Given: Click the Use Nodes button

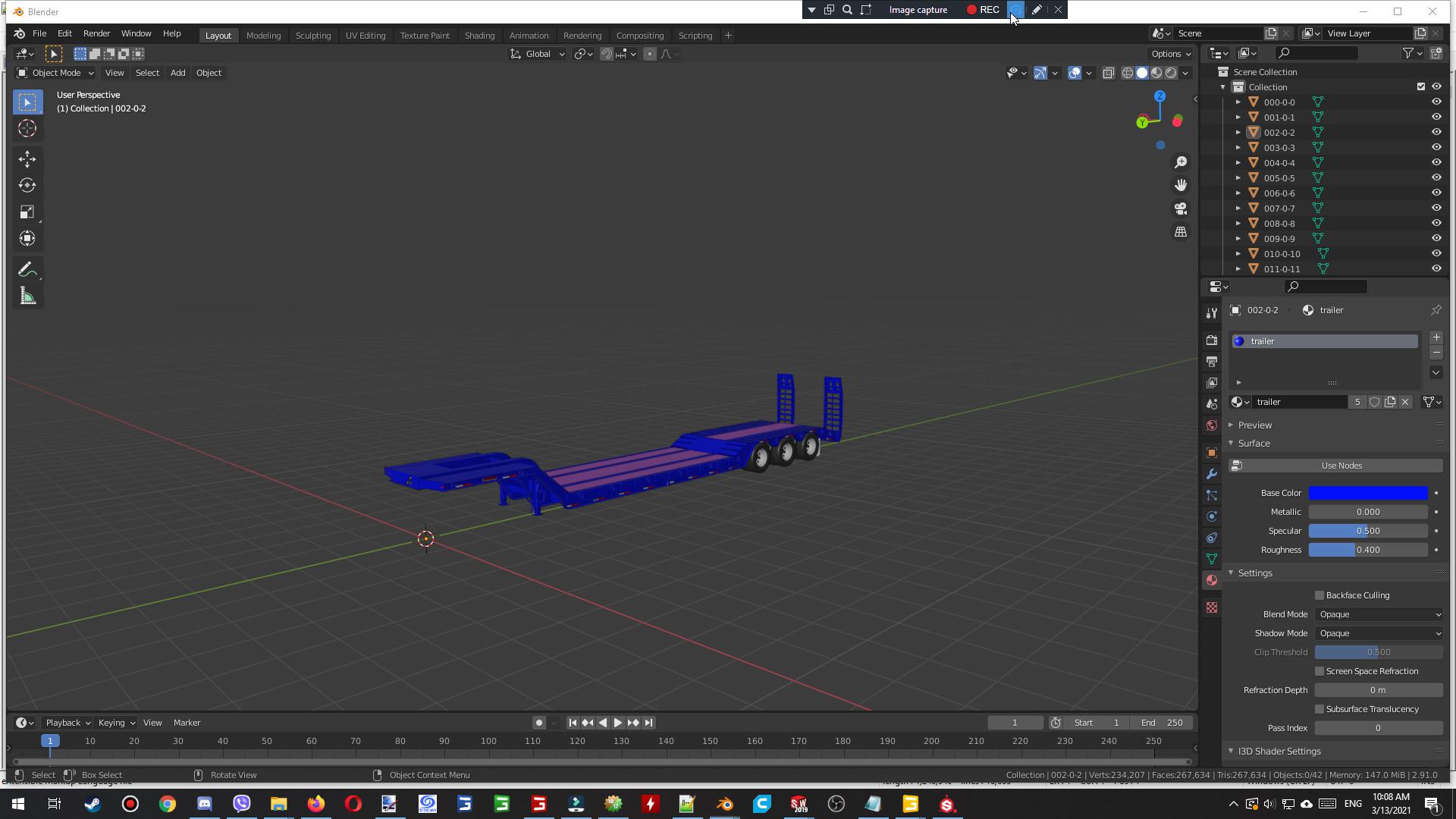Looking at the screenshot, I should point(1341,466).
